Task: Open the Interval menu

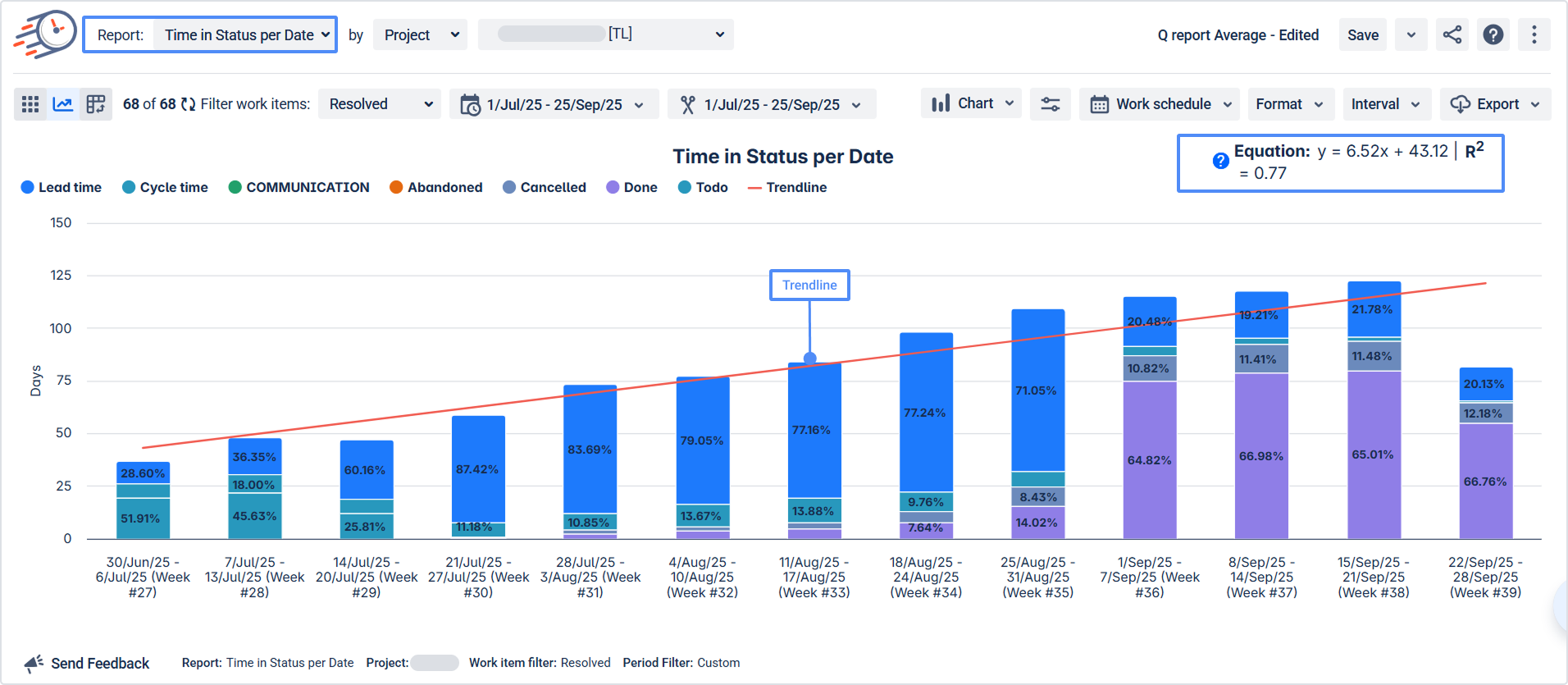Action: (x=1387, y=104)
